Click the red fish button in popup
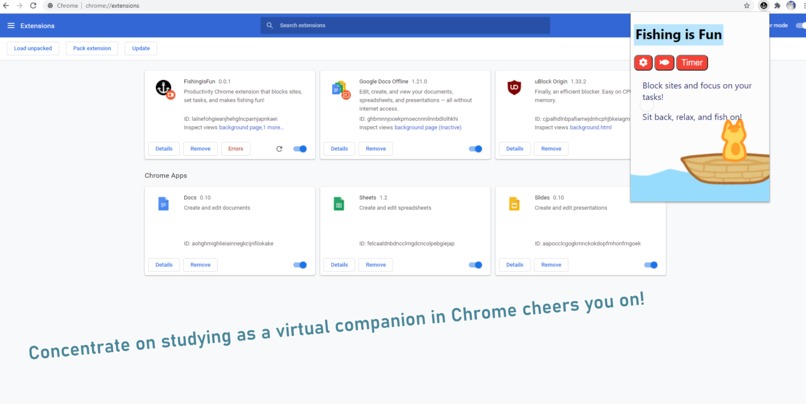This screenshot has width=806, height=404. point(664,63)
